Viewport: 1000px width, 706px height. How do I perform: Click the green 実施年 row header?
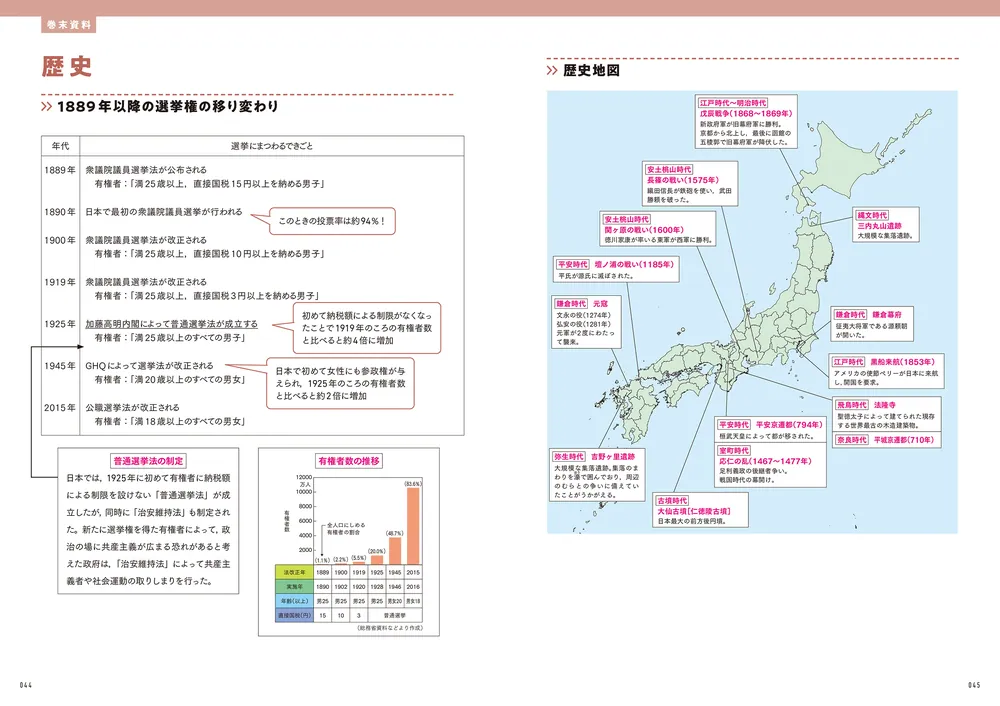tap(294, 587)
